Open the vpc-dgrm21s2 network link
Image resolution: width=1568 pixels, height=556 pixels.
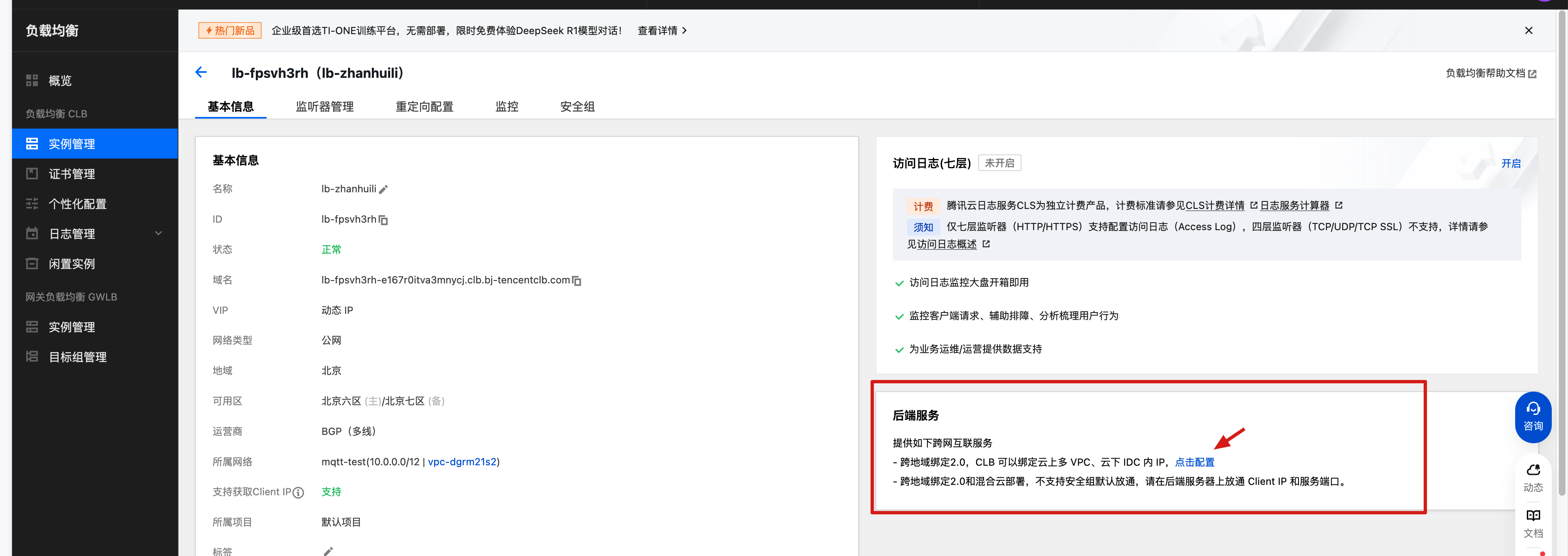tap(462, 462)
